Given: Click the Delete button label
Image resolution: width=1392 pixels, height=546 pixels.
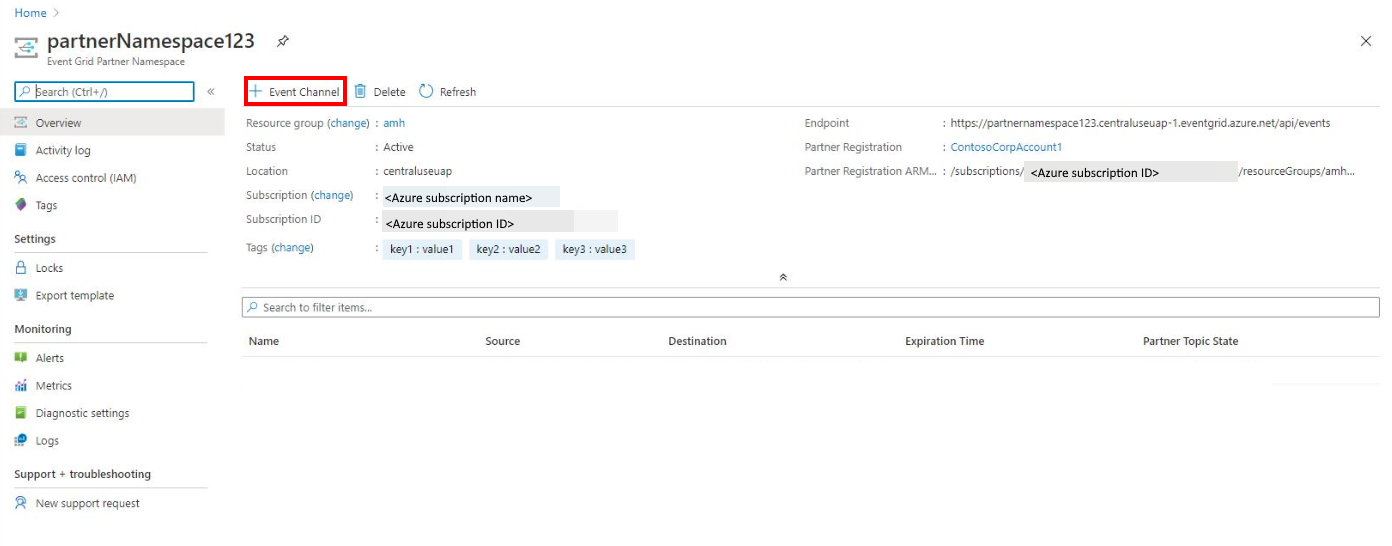Looking at the screenshot, I should pos(390,92).
